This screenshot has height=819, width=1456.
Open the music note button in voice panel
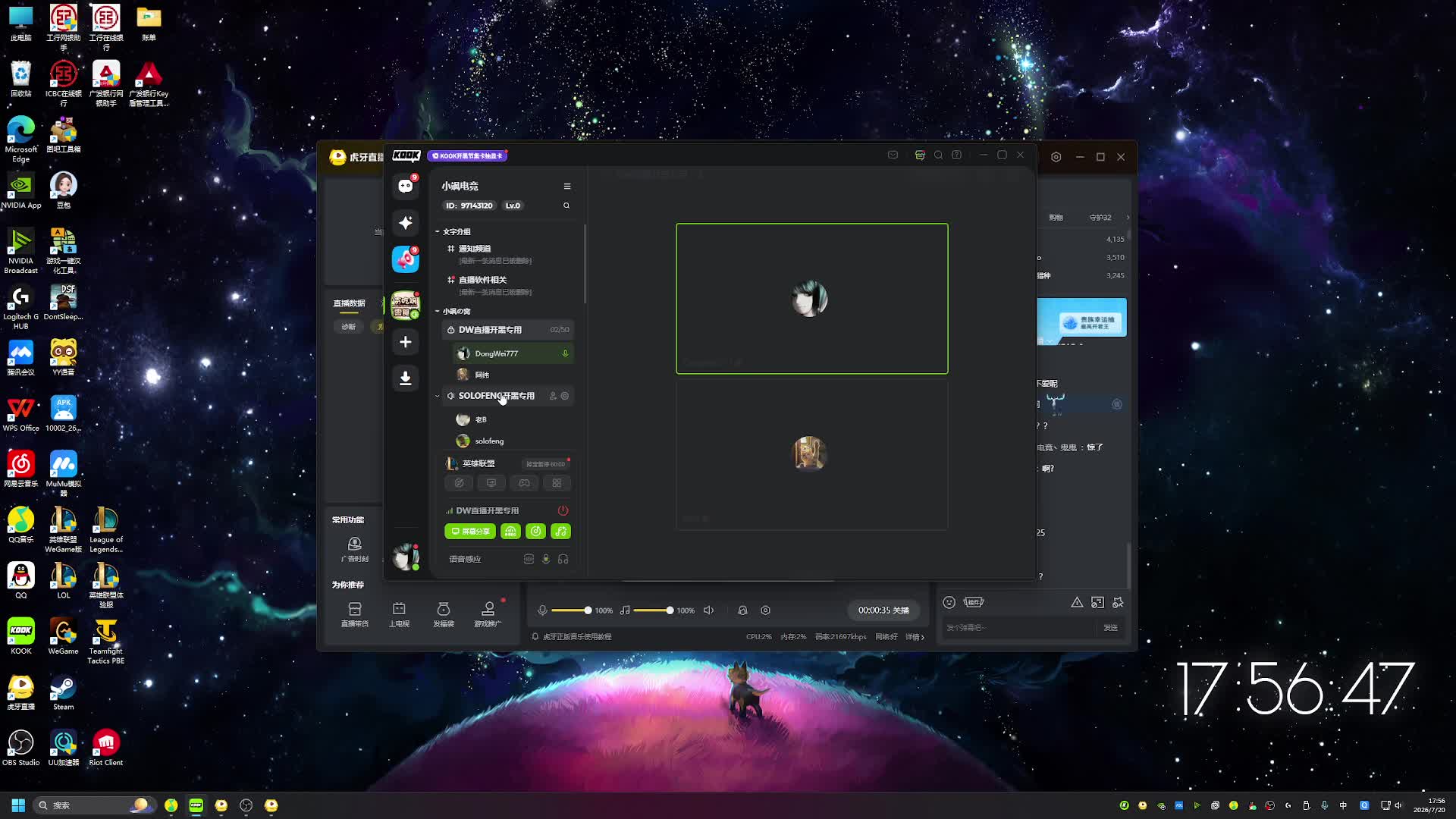561,532
